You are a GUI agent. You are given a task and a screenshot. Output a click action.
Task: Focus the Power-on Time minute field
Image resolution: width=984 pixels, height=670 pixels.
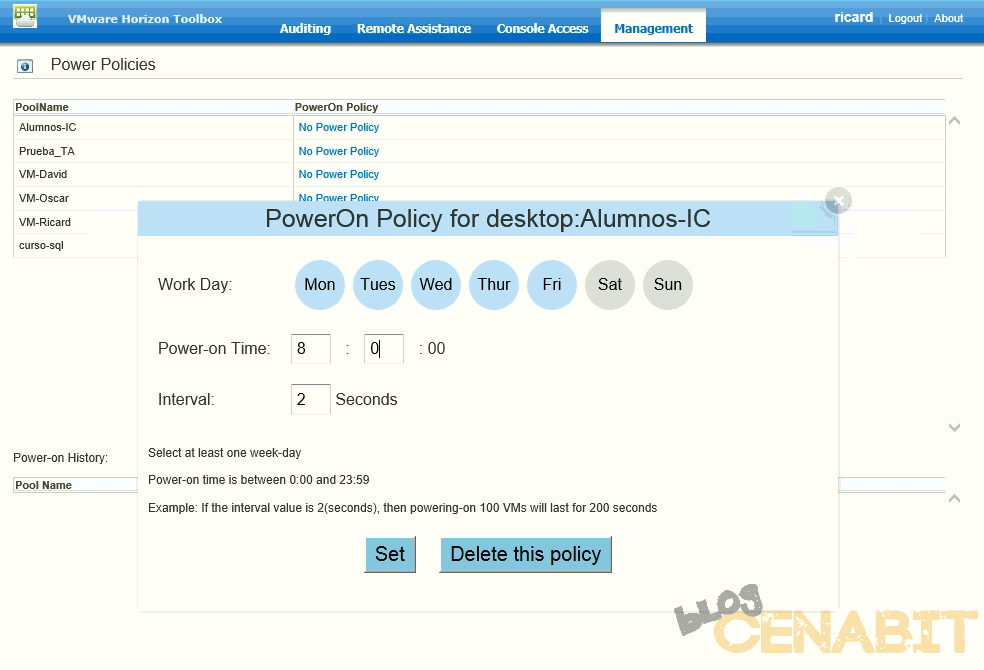pos(383,349)
